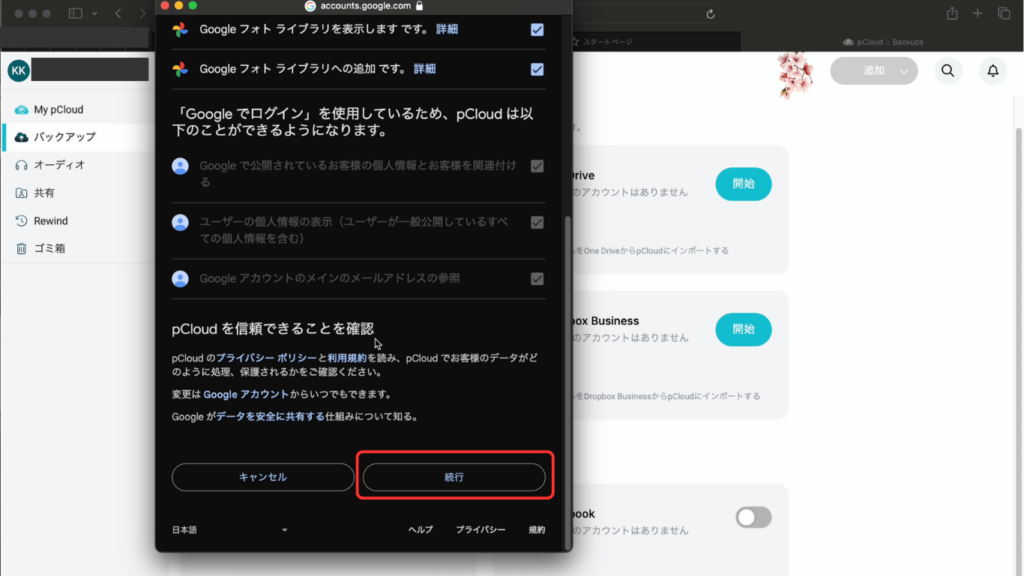Click the 規約 footer link
The height and width of the screenshot is (576, 1024).
point(537,530)
